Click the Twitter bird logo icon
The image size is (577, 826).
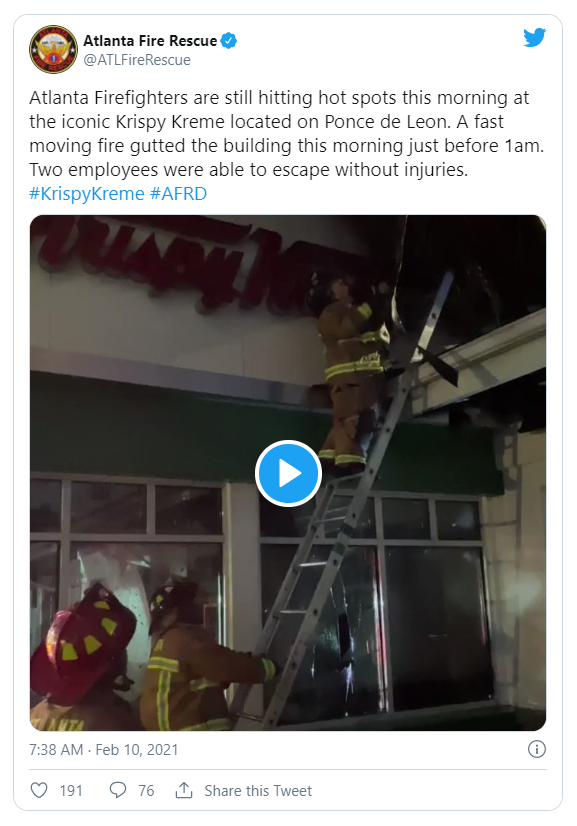coord(534,38)
